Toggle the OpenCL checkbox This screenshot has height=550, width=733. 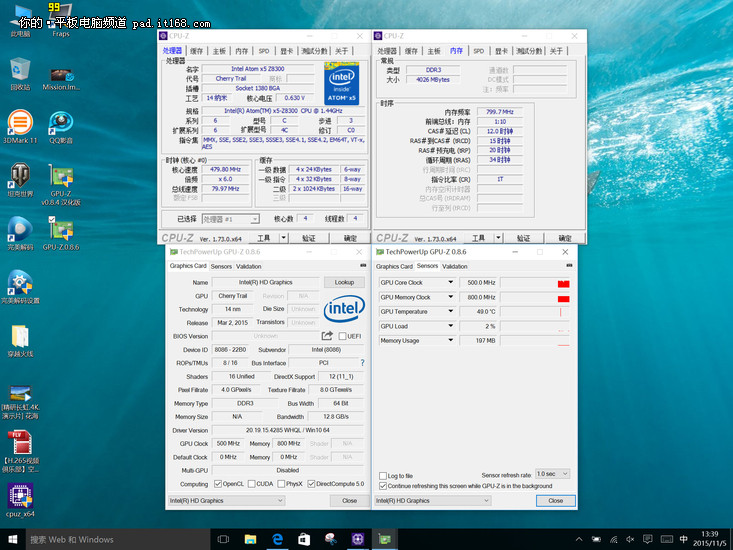click(218, 484)
